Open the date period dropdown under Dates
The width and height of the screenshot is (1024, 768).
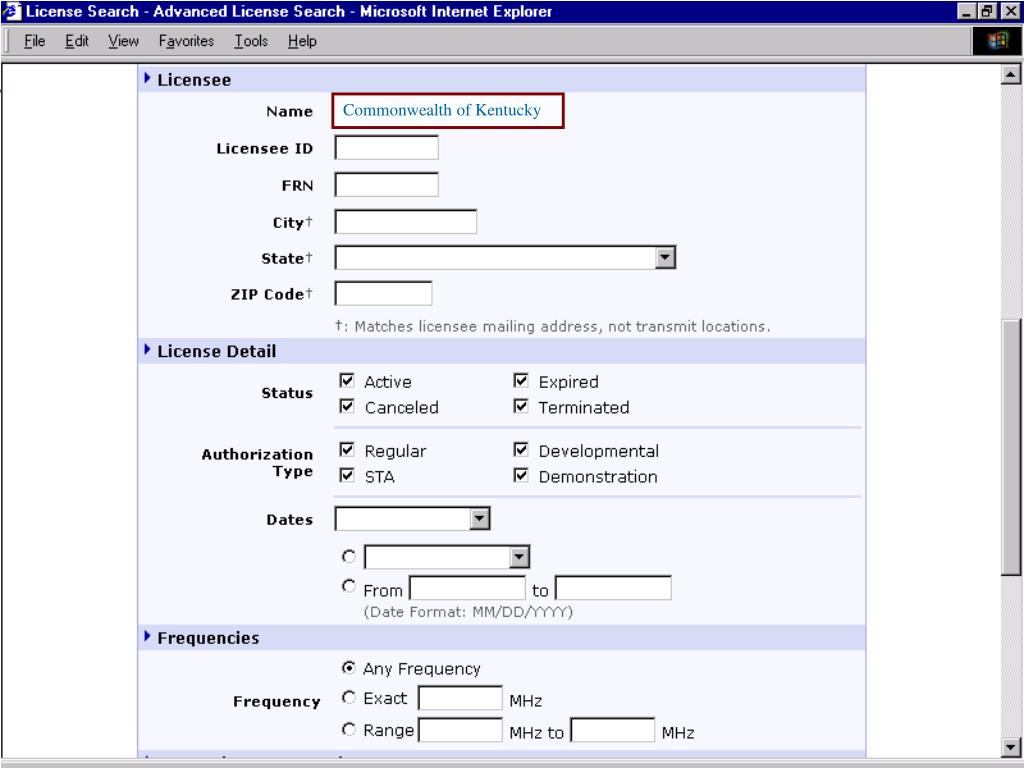519,557
